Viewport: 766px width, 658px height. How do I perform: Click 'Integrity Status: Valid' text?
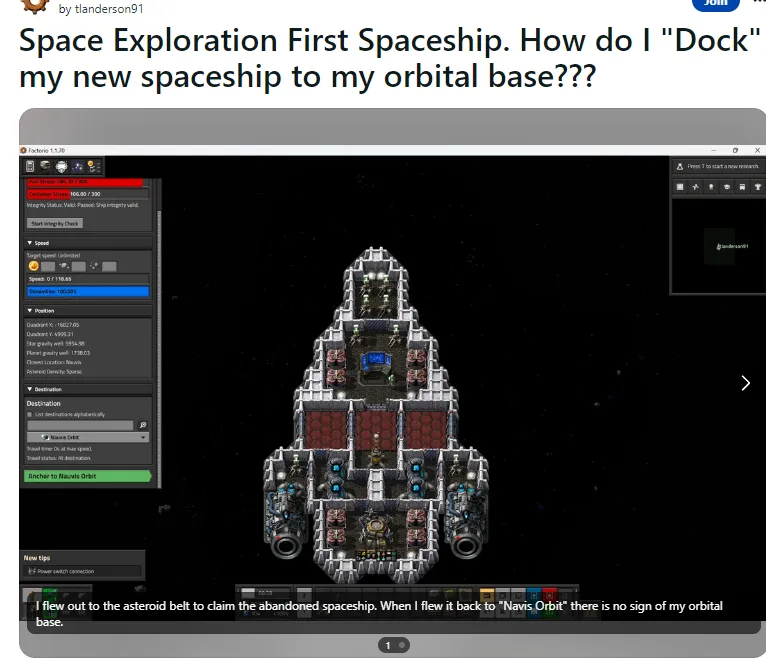83,205
